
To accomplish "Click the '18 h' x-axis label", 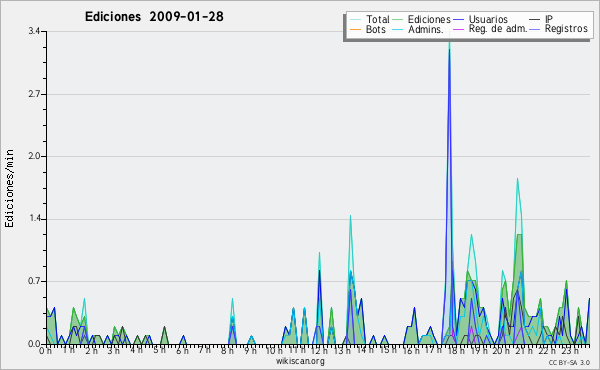I will tap(456, 350).
